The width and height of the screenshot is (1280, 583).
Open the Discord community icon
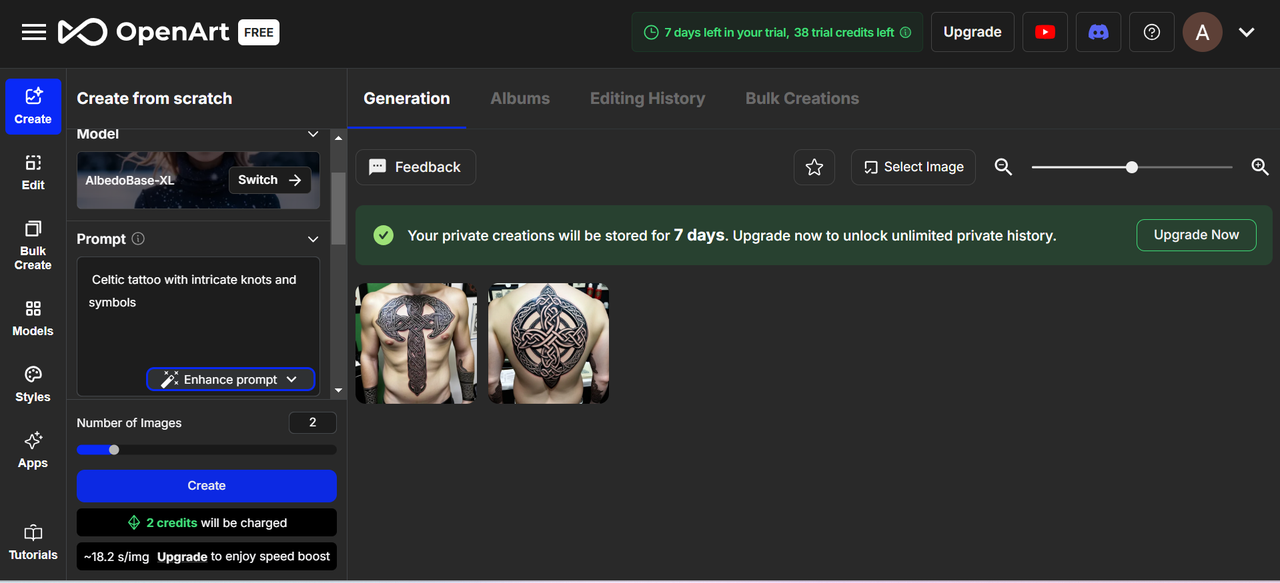(1098, 32)
